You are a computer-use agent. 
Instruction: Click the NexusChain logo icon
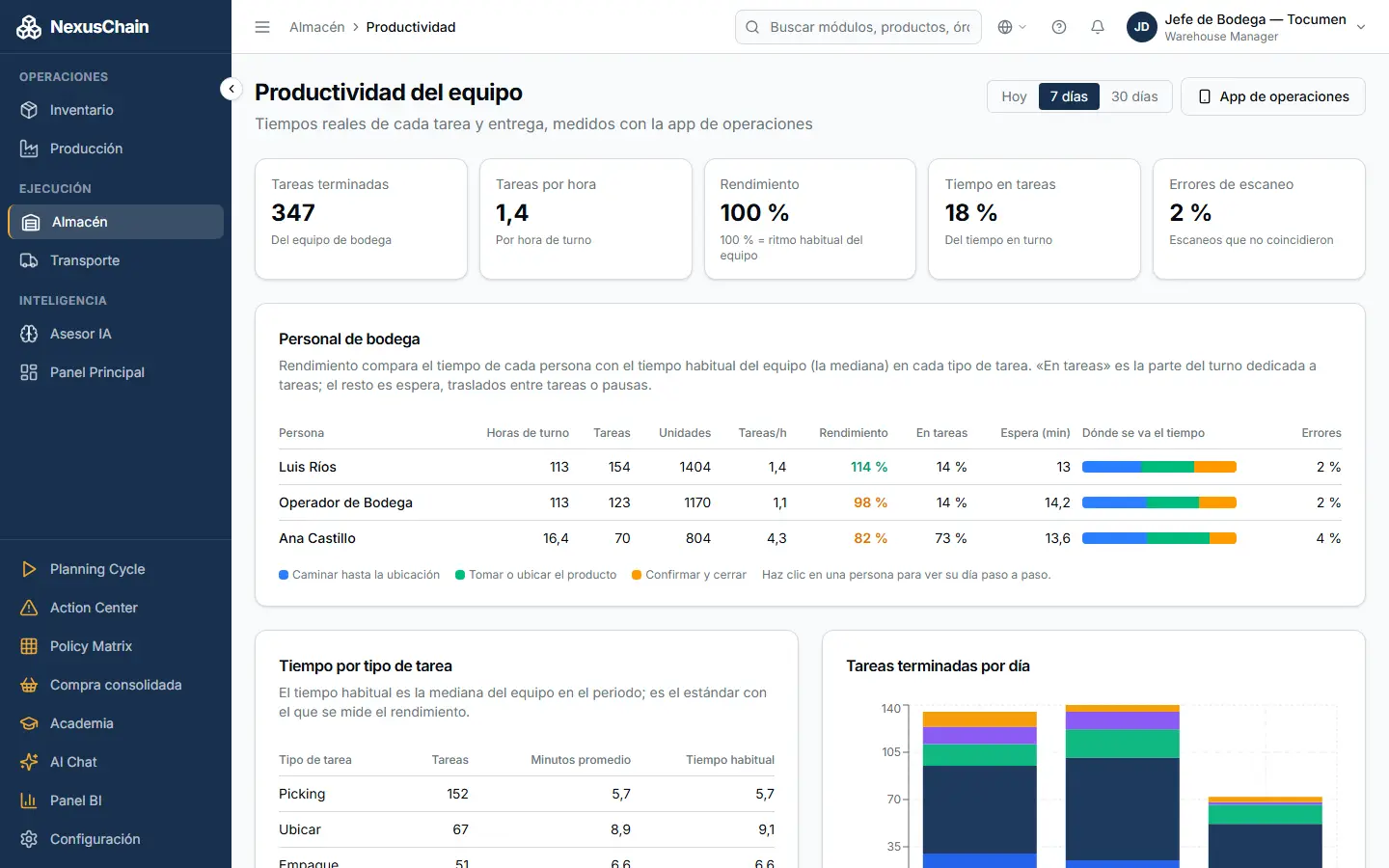[x=29, y=27]
